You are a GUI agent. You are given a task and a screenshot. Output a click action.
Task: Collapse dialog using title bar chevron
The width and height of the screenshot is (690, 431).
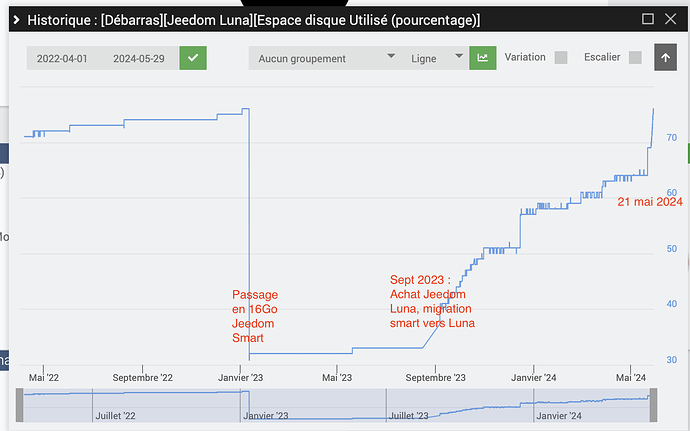[x=16, y=20]
